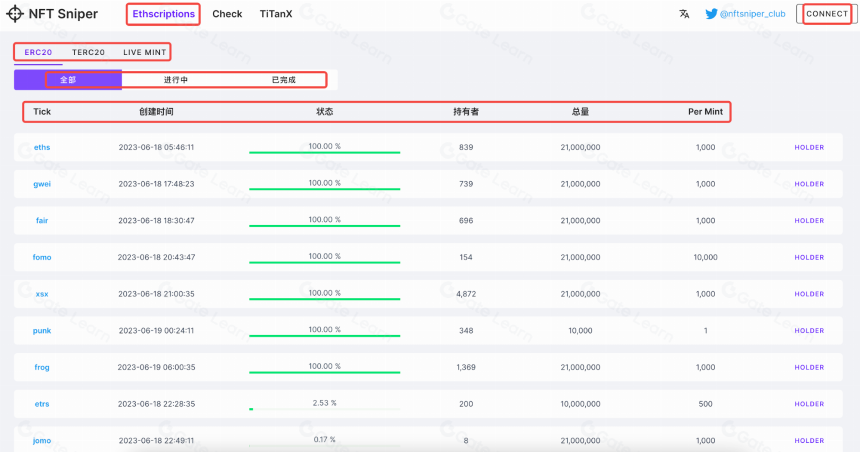Viewport: 860px width, 452px height.
Task: Click the Per Mint value 500
Action: tap(705, 404)
